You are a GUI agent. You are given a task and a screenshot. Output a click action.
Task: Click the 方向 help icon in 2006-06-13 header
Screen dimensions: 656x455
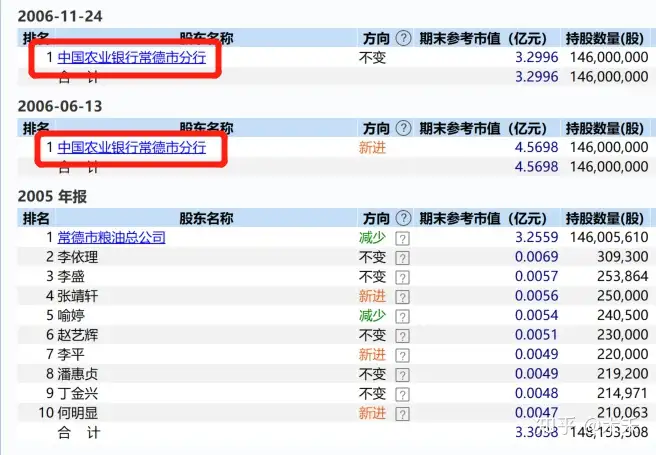pos(403,128)
